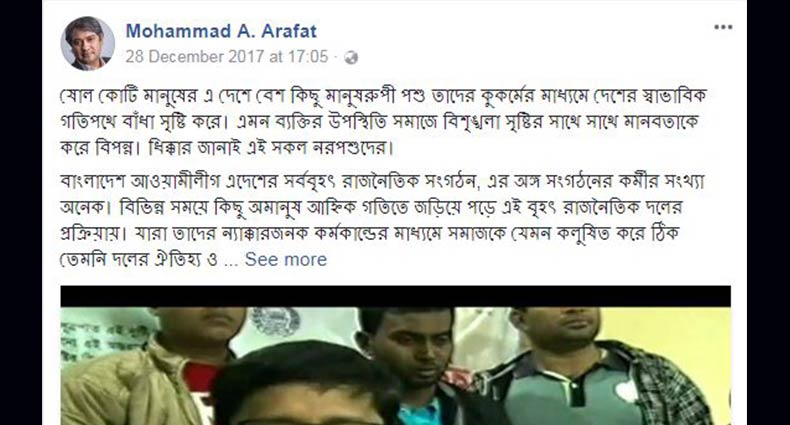Click the globe public audience icon
The image size is (790, 425).
coord(351,57)
